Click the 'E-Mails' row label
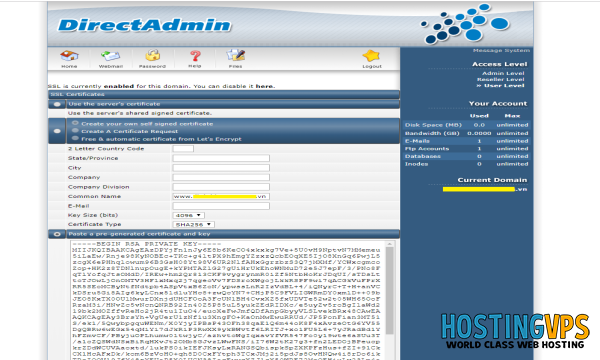This screenshot has width=600, height=360. pos(417,141)
